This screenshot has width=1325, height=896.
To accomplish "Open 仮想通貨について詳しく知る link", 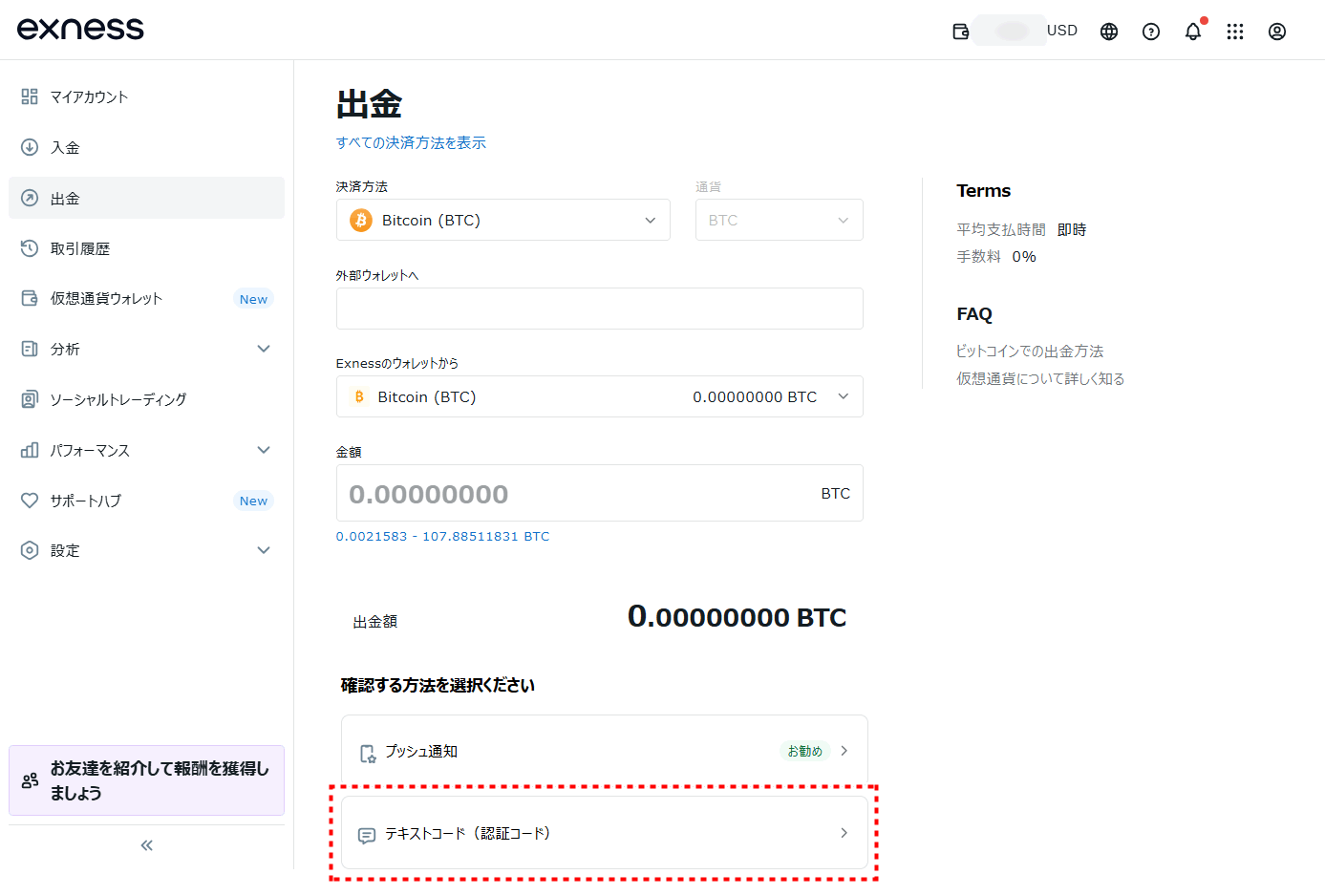I will [x=1040, y=379].
